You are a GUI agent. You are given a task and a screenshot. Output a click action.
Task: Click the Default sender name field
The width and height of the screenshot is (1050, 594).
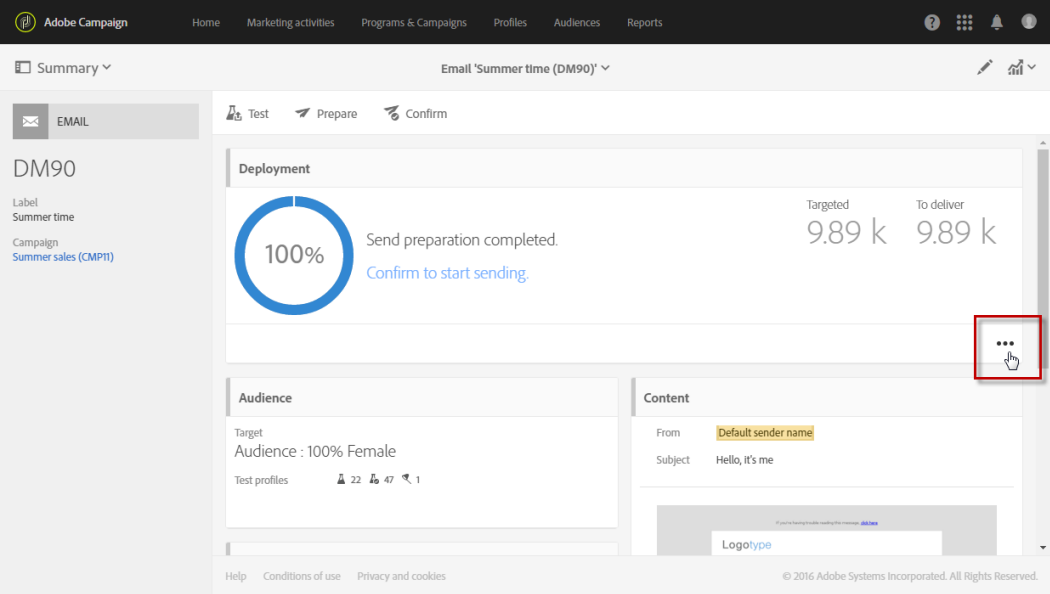[765, 433]
